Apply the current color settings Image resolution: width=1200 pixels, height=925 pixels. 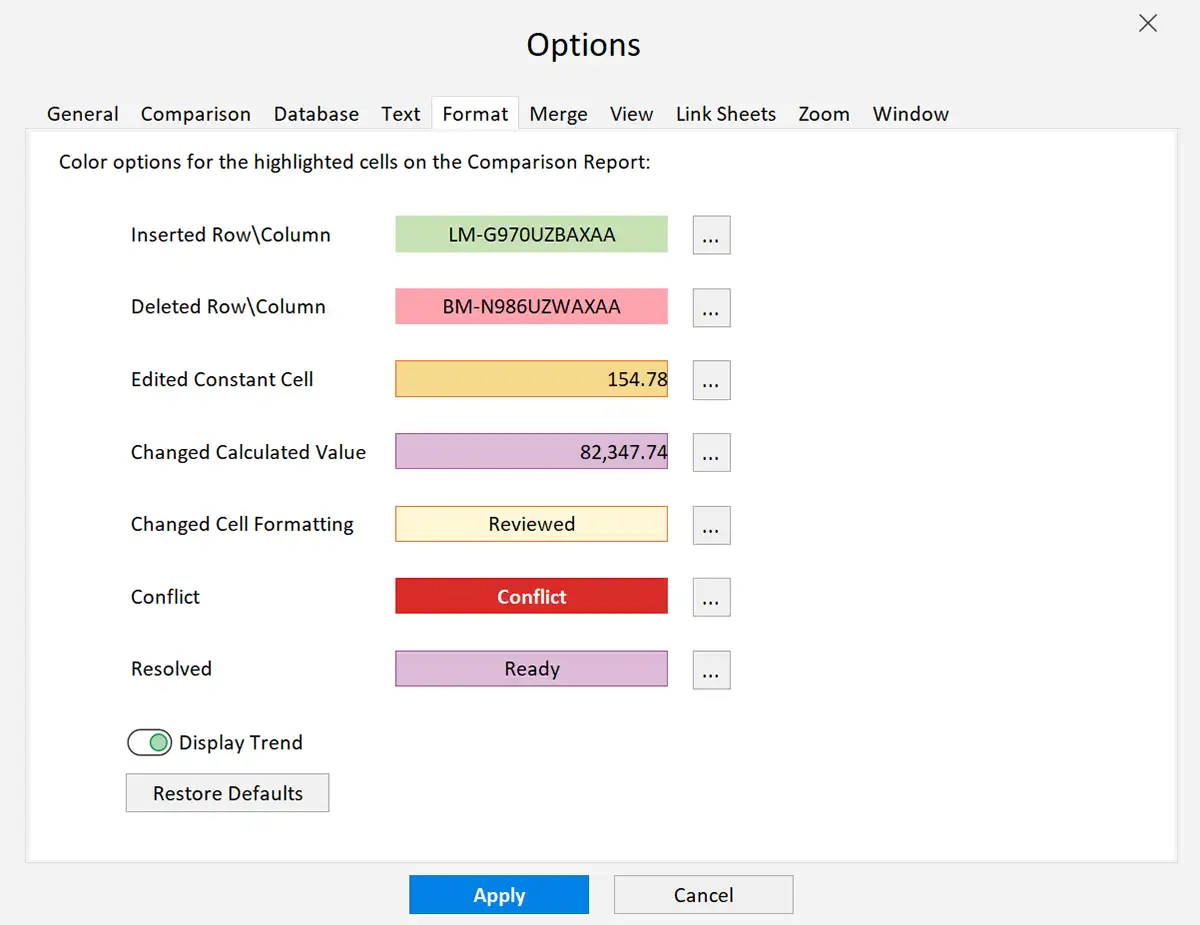pyautogui.click(x=499, y=894)
